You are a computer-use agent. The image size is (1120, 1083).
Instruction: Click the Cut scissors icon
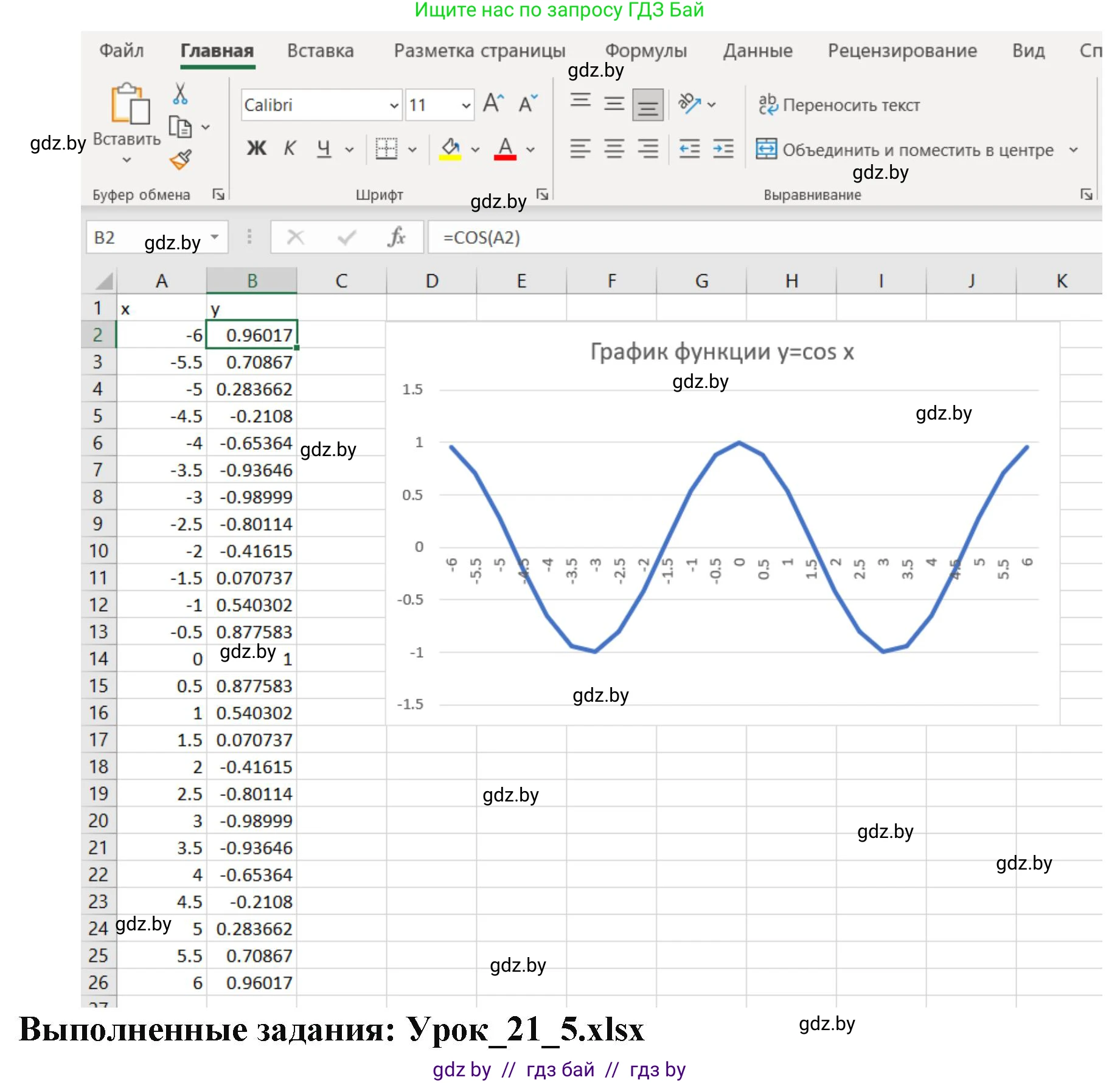pos(180,94)
